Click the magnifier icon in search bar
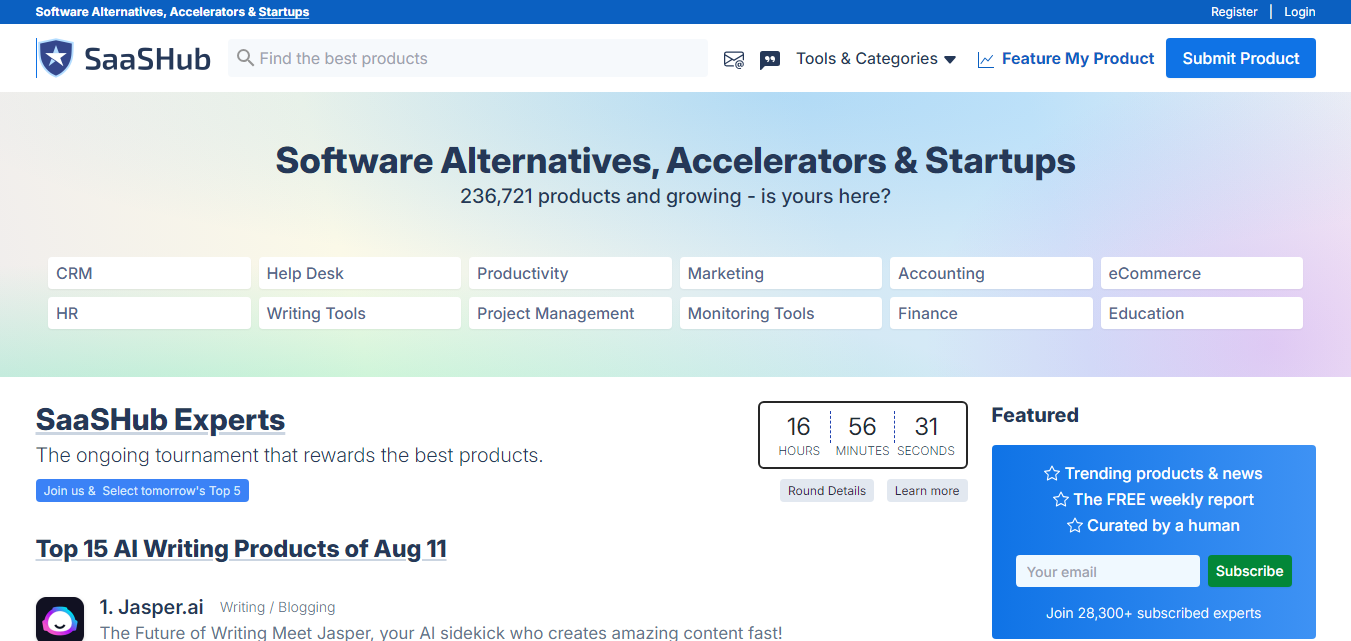Image resolution: width=1351 pixels, height=641 pixels. click(x=245, y=58)
